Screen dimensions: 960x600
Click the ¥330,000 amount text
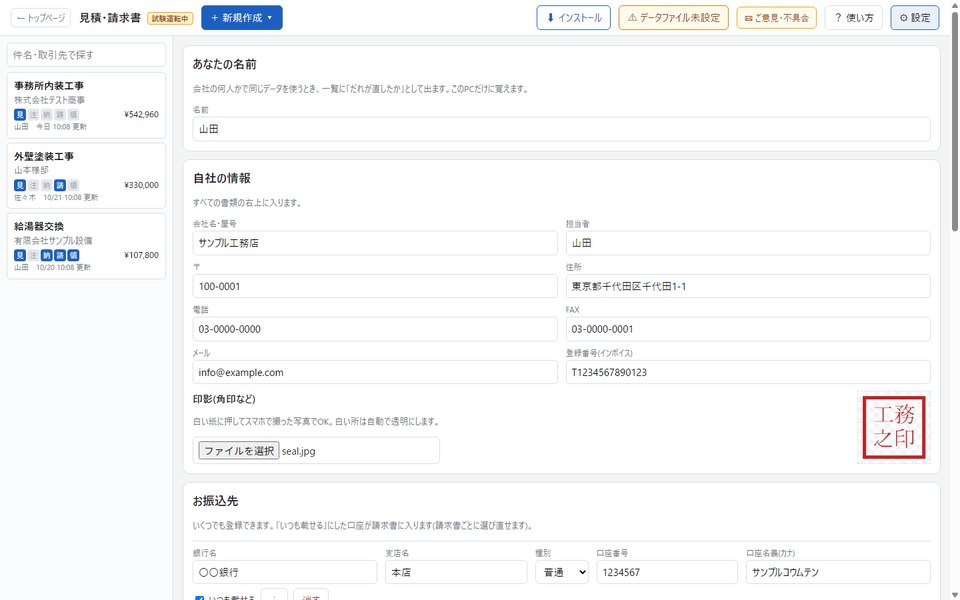coord(141,185)
